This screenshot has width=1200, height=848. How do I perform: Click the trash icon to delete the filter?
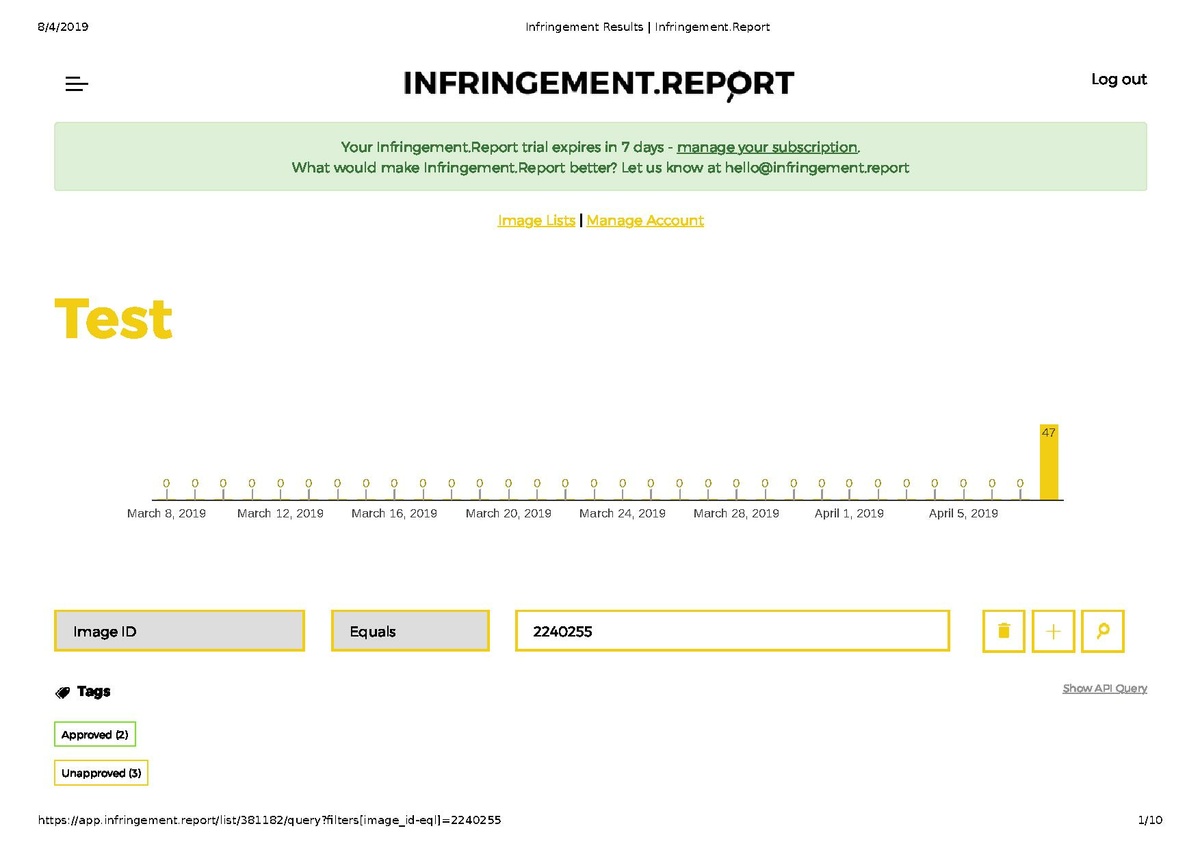[x=1003, y=631]
